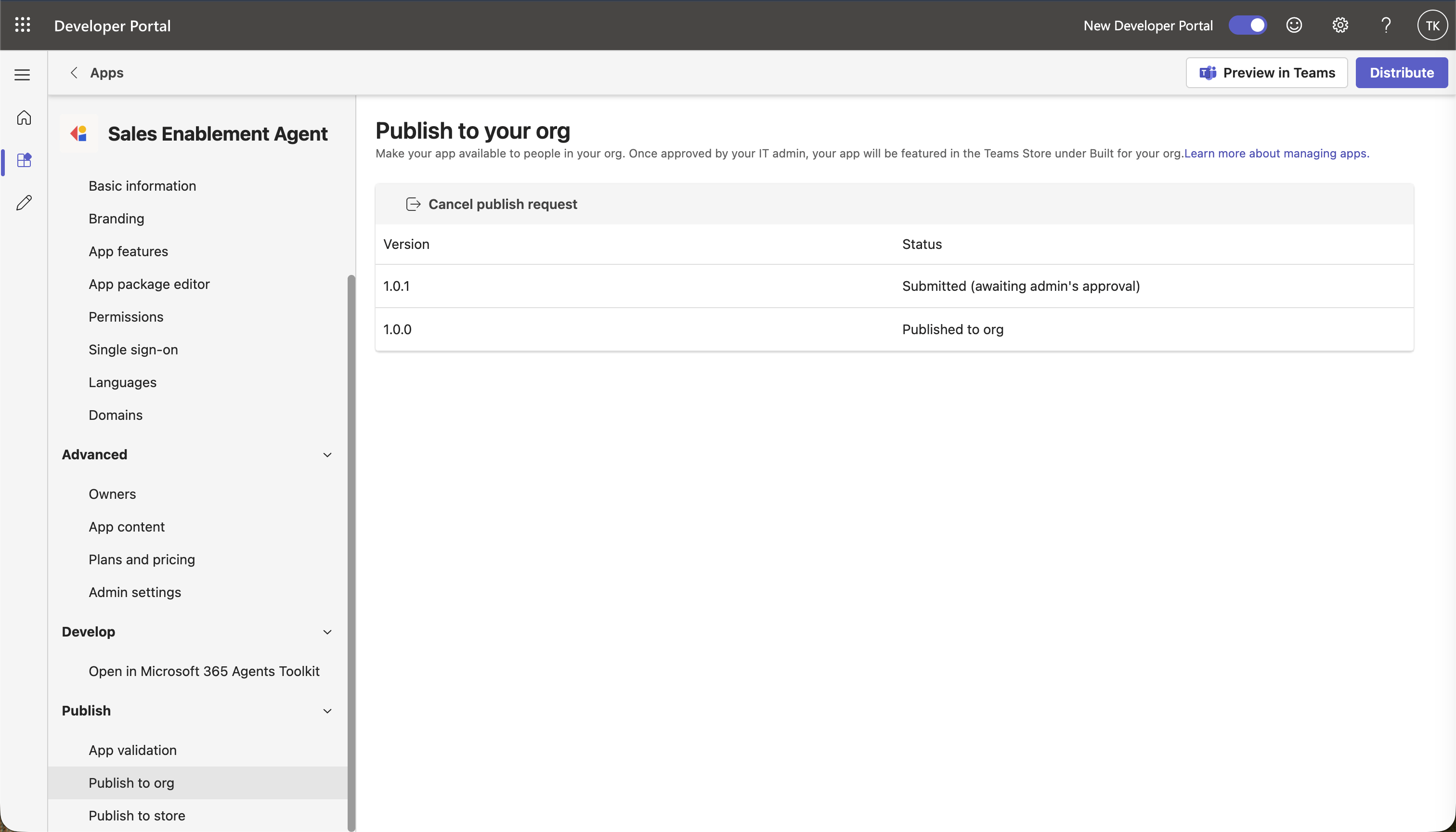The width and height of the screenshot is (1456, 832).
Task: Open the TK account avatar
Action: pos(1432,25)
